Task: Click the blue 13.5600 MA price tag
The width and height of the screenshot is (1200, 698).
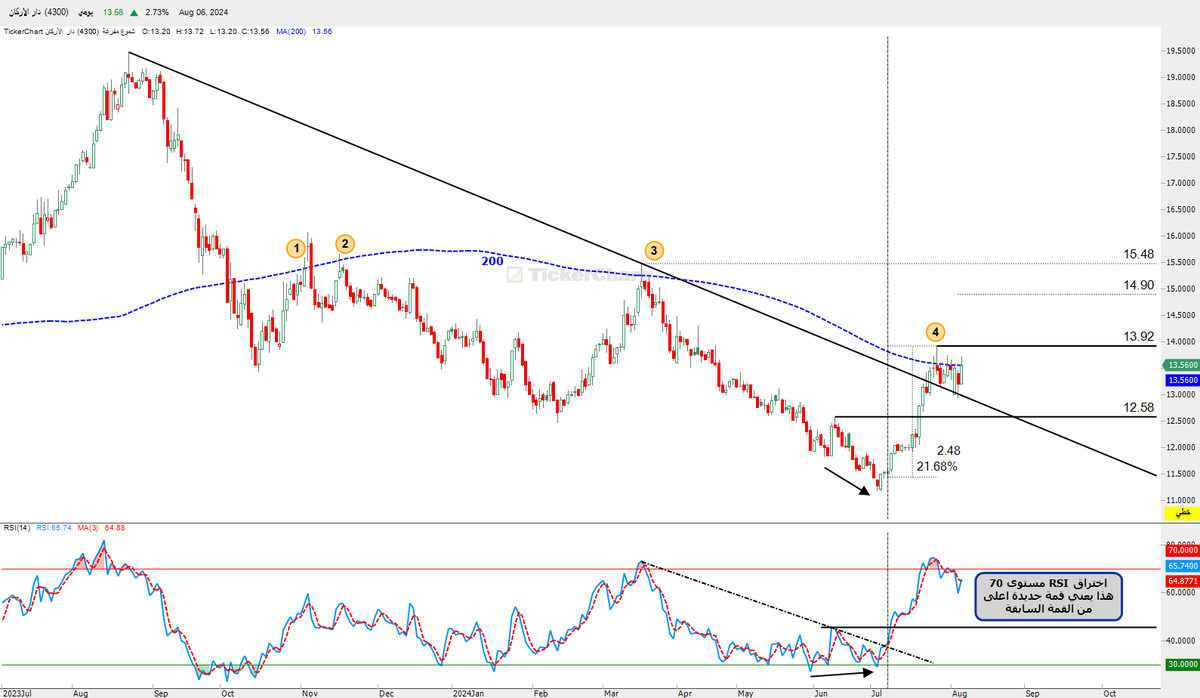Action: point(1181,380)
